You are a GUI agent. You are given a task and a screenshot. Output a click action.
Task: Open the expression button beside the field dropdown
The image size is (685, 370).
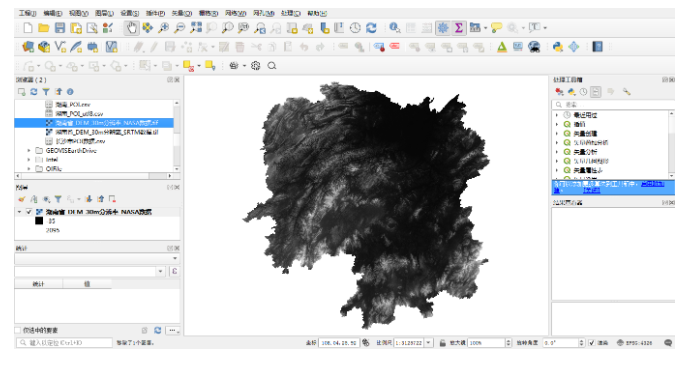pyautogui.click(x=174, y=271)
